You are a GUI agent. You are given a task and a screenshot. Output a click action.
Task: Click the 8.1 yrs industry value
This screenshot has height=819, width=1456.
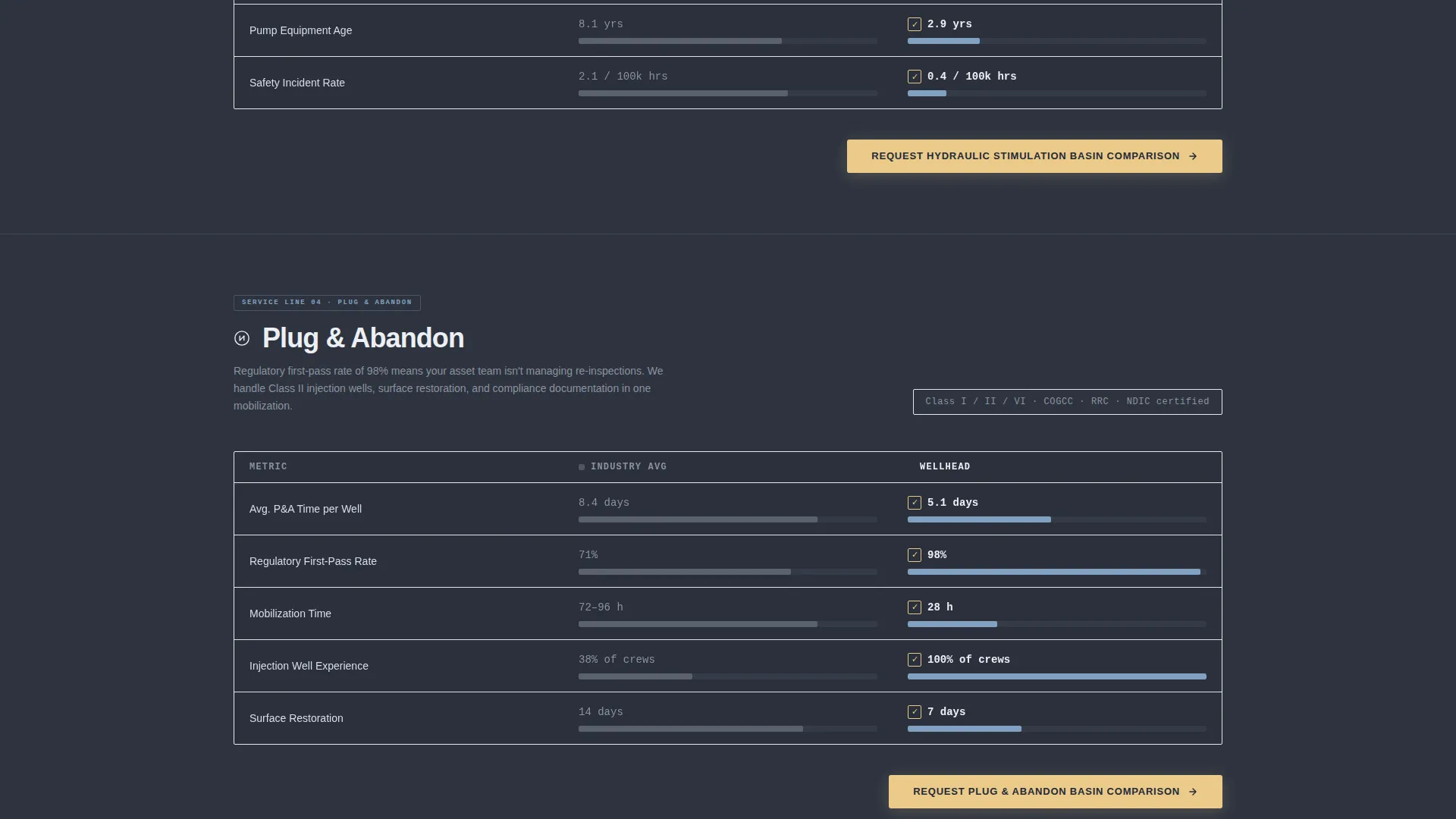[601, 24]
